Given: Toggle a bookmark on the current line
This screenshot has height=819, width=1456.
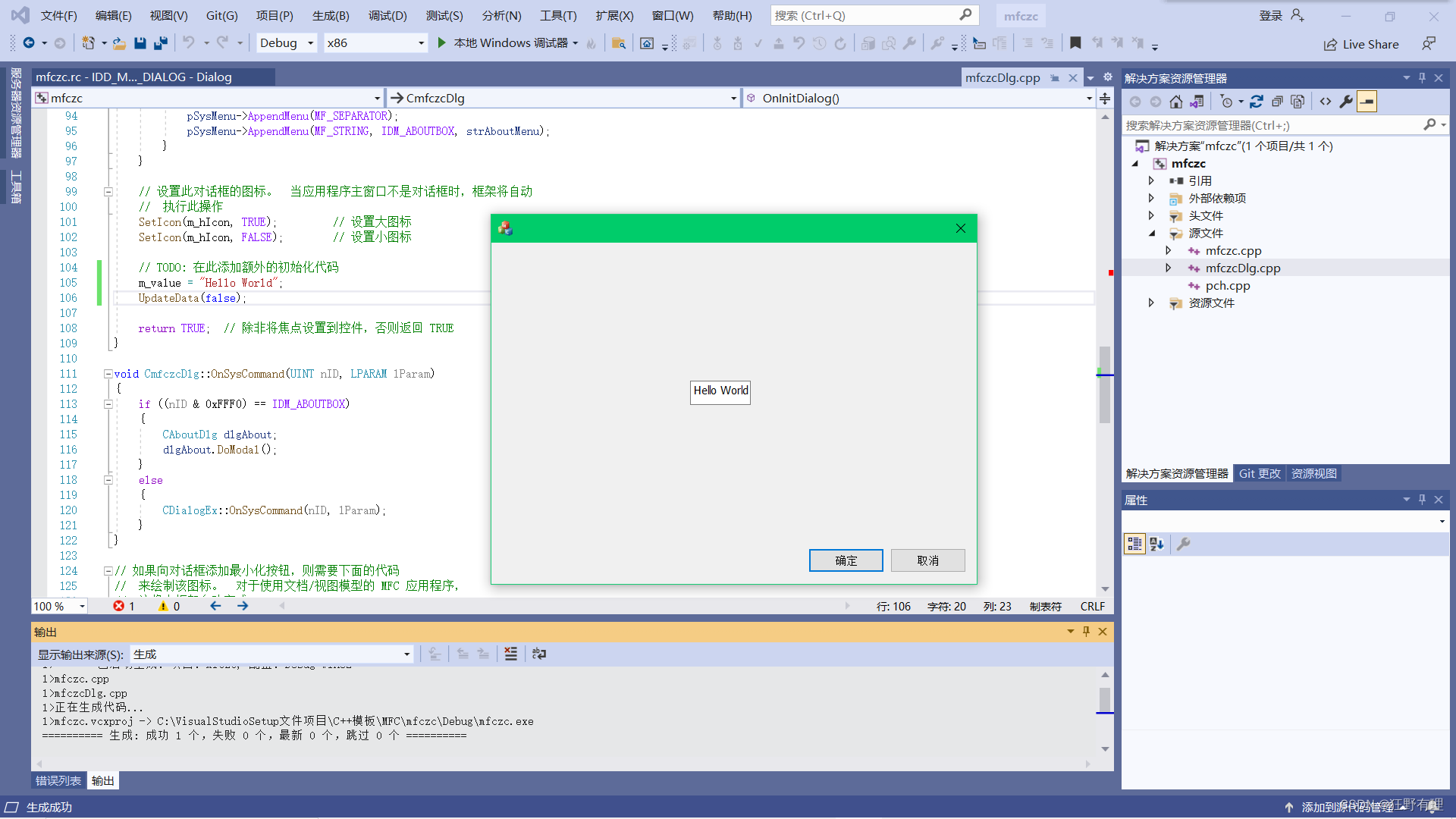Looking at the screenshot, I should pyautogui.click(x=1076, y=43).
